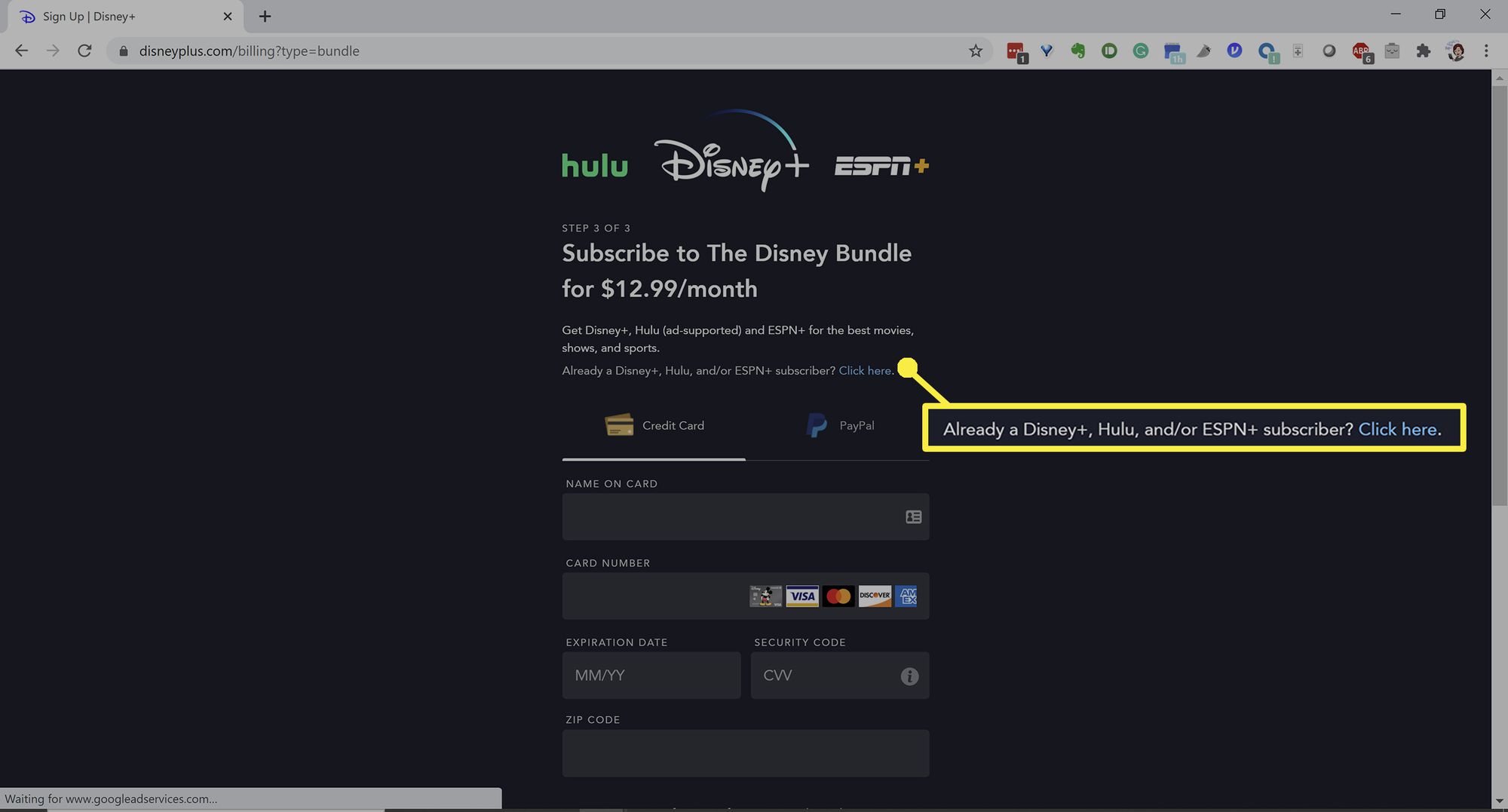The image size is (1508, 812).
Task: Show the CVV info tooltip icon
Action: (909, 676)
